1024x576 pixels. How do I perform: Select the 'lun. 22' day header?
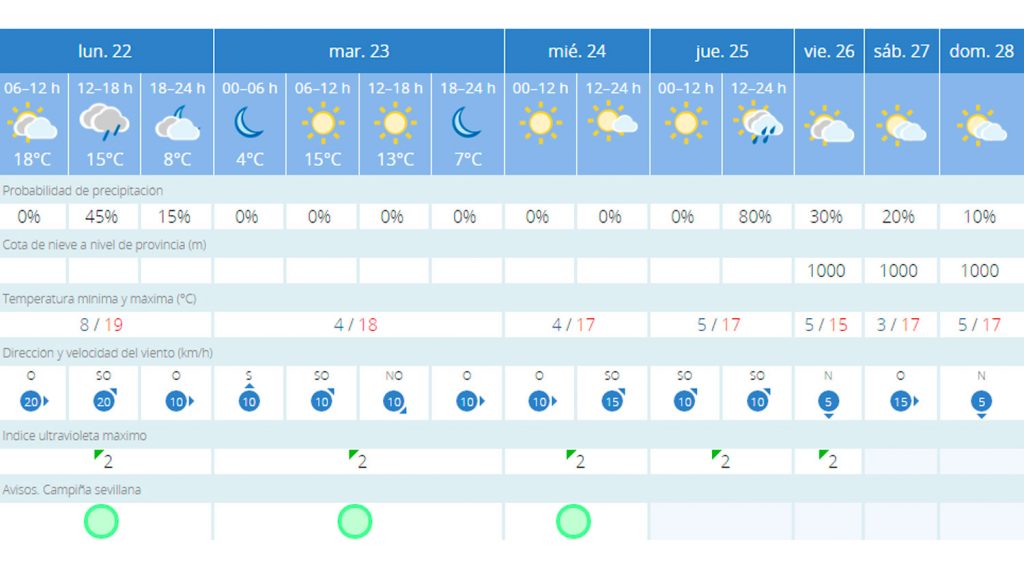point(105,51)
